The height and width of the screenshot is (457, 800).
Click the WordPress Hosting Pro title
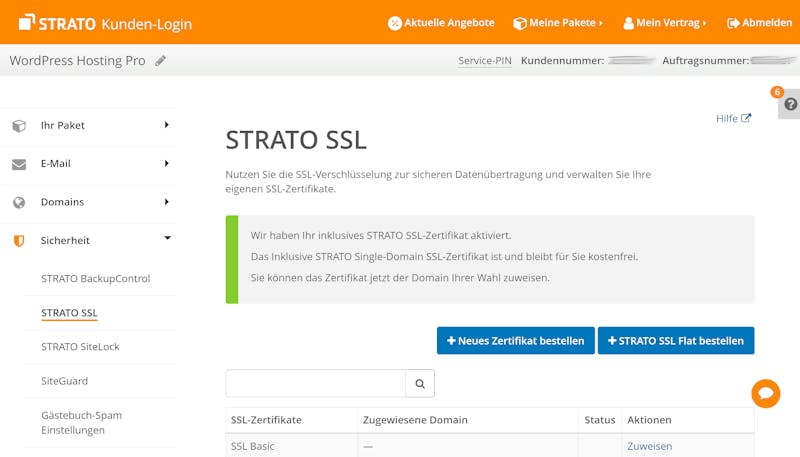pyautogui.click(x=78, y=60)
